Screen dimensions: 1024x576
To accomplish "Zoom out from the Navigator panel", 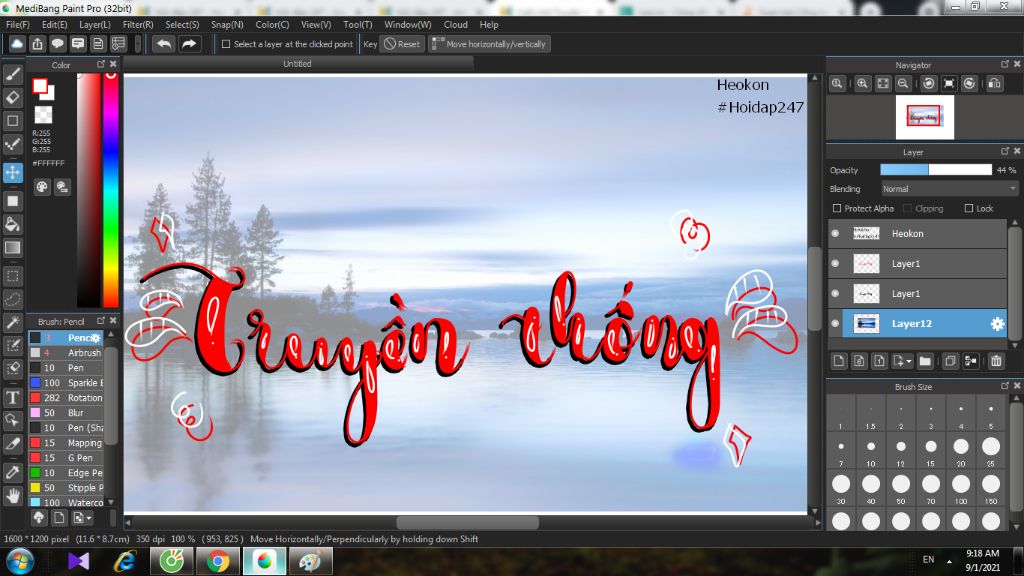I will click(x=903, y=84).
